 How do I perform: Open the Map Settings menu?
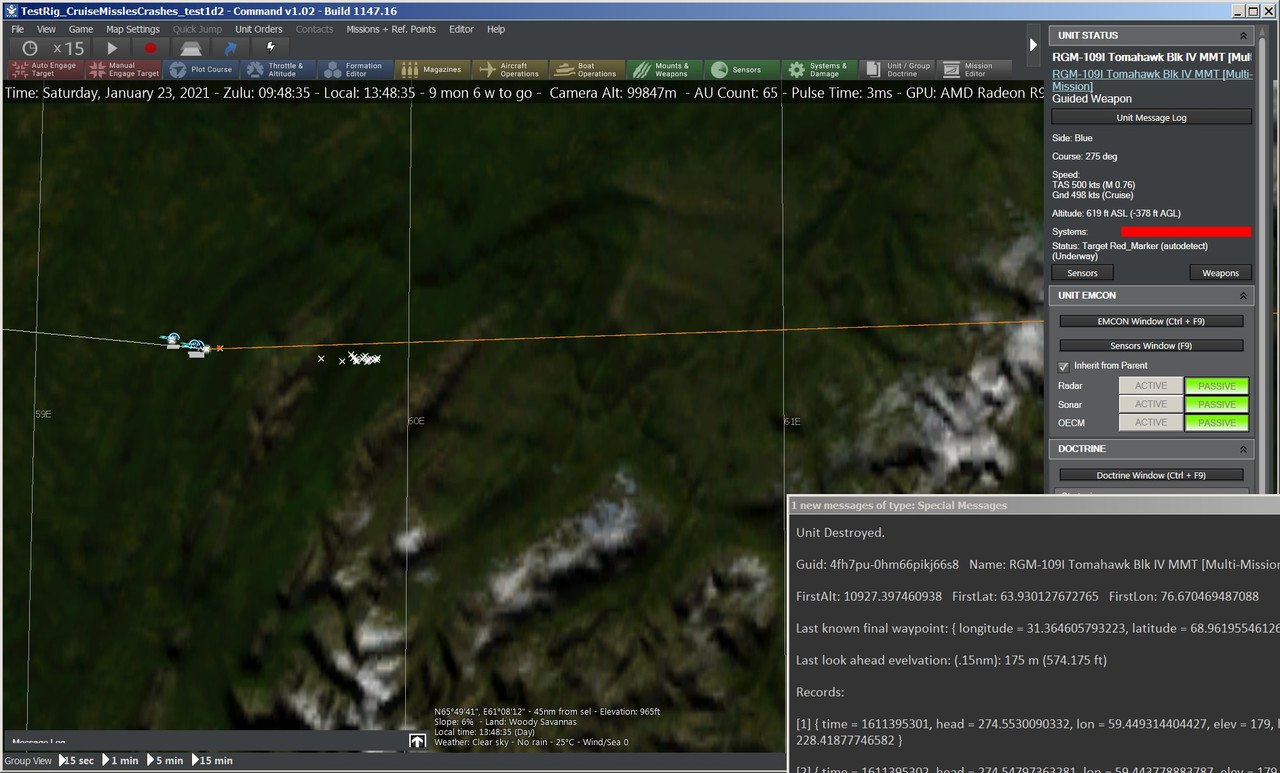click(x=133, y=29)
